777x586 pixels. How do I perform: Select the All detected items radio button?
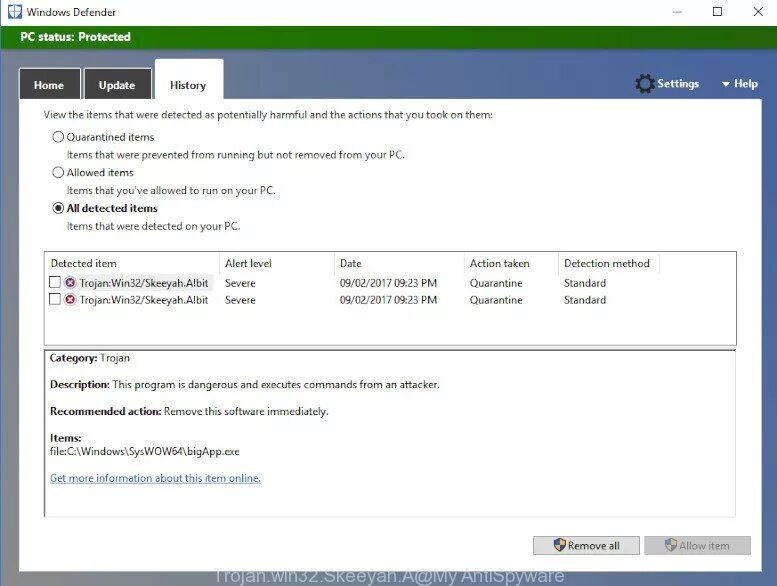(x=58, y=208)
